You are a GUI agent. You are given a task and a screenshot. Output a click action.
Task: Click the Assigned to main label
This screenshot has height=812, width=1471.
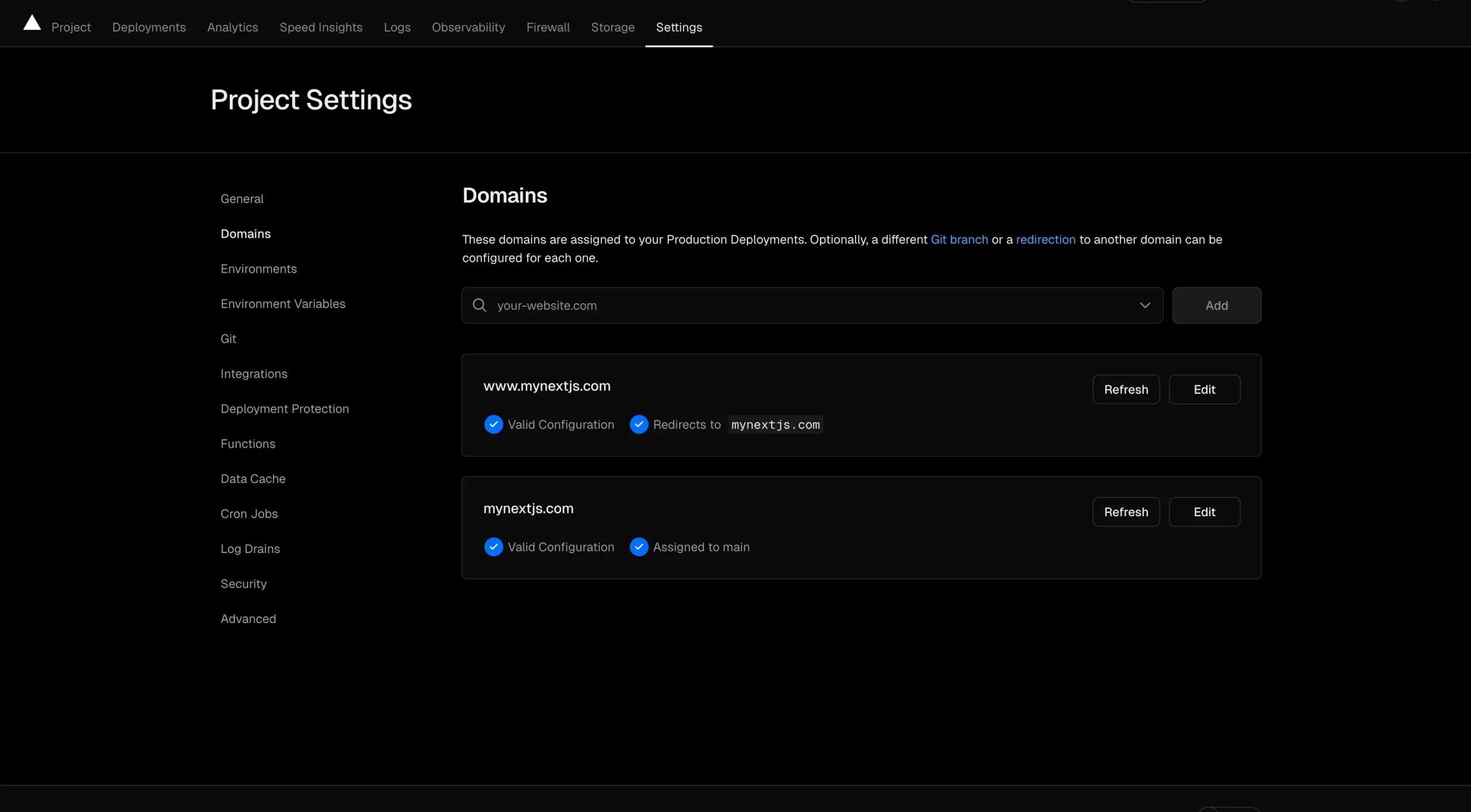(701, 547)
